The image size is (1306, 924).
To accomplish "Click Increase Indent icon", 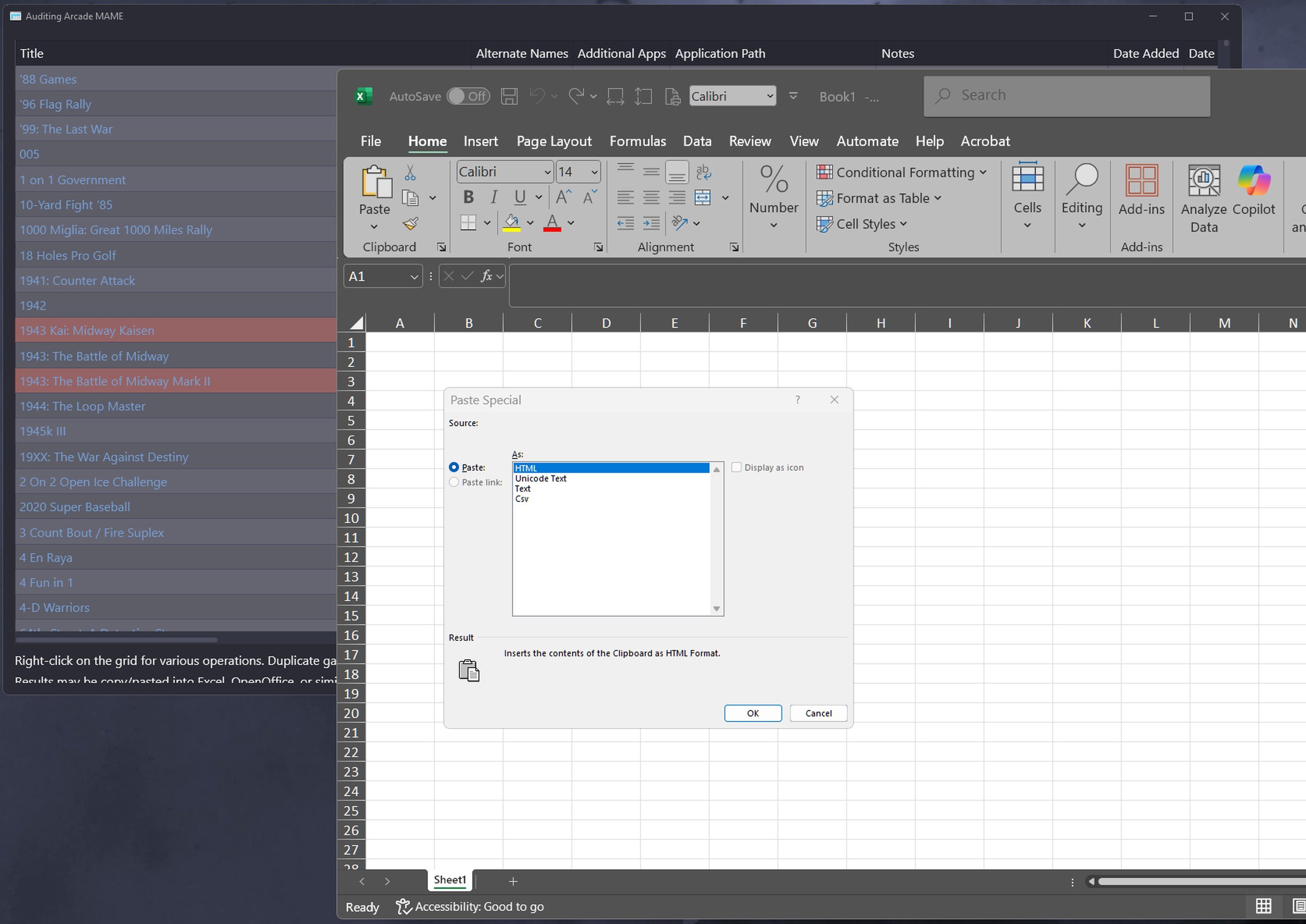I will (651, 223).
